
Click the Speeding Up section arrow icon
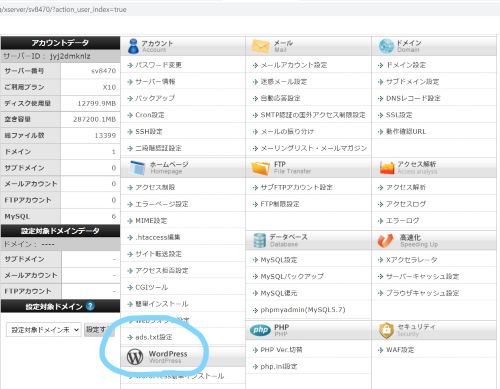386,240
